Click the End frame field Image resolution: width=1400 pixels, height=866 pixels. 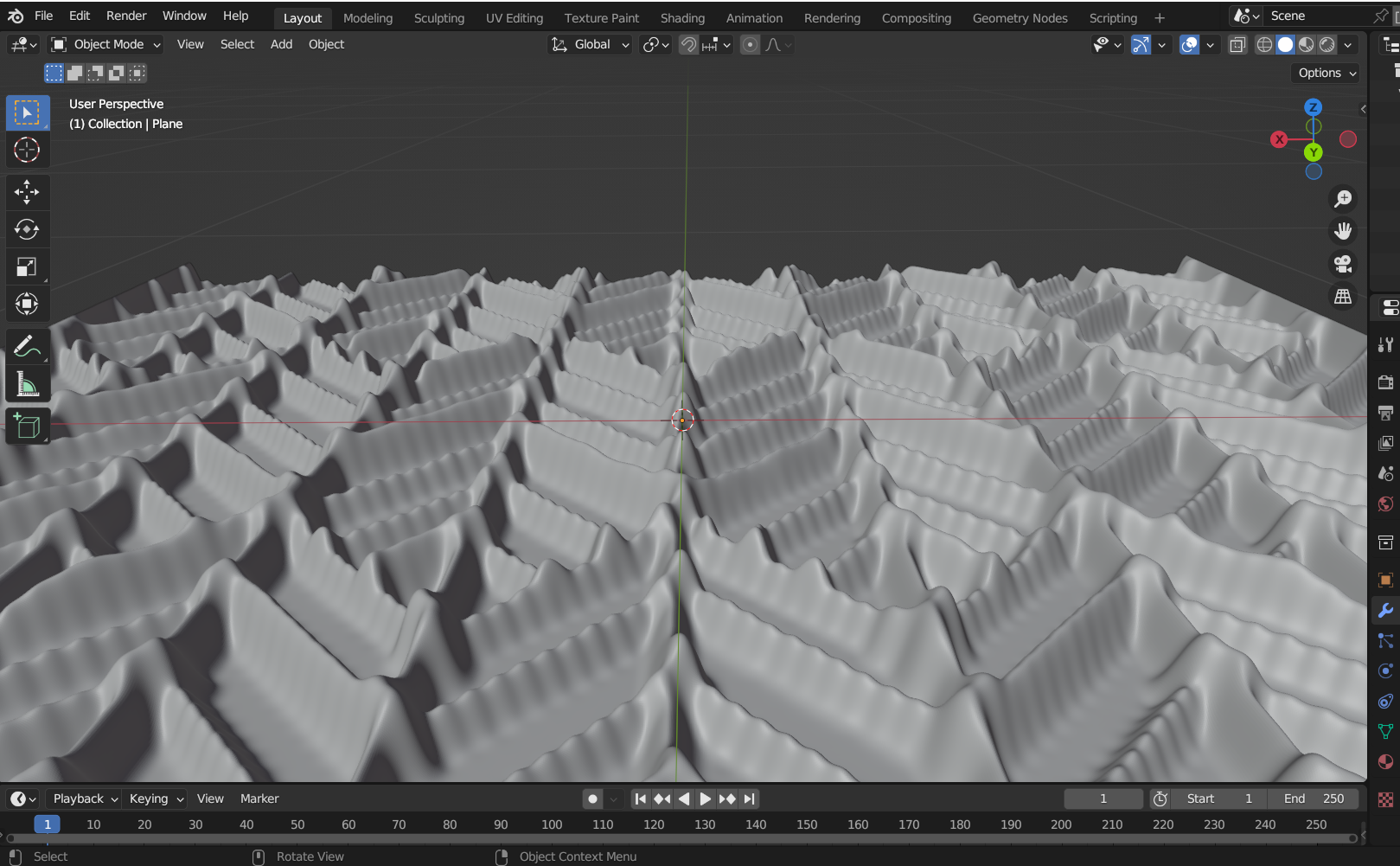click(x=1313, y=799)
